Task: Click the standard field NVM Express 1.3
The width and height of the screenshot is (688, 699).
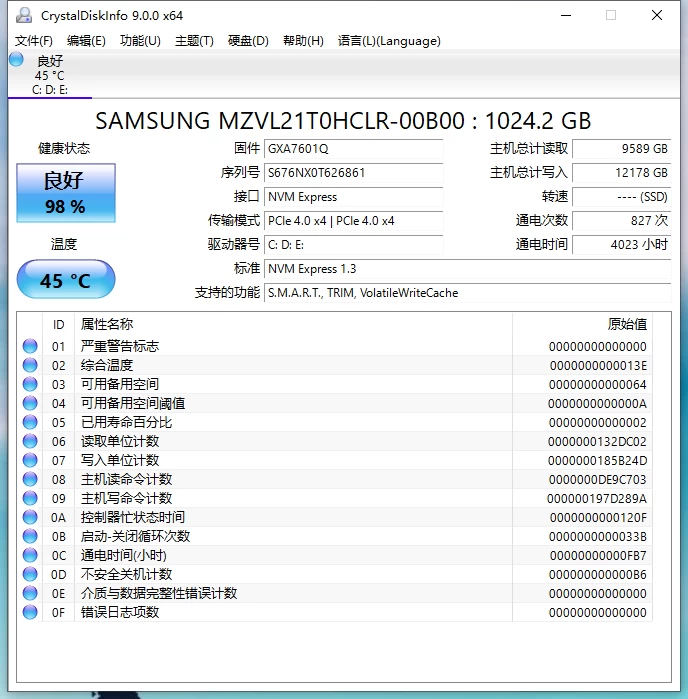Action: [x=468, y=269]
